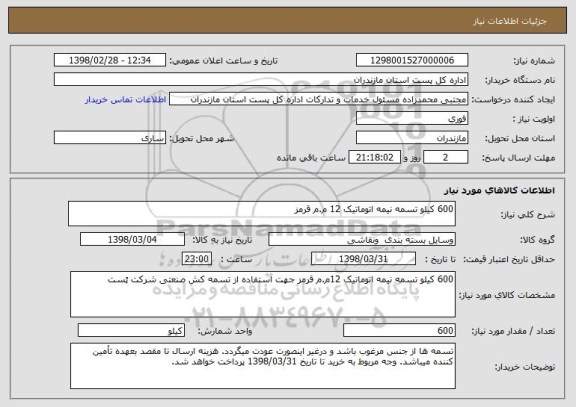
Task: Click the ایجاد کننده درخواست field
Action: coord(318,99)
